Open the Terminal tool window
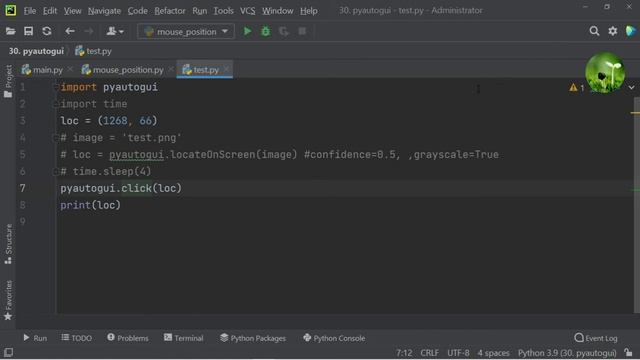This screenshot has height=360, width=640. pos(184,338)
